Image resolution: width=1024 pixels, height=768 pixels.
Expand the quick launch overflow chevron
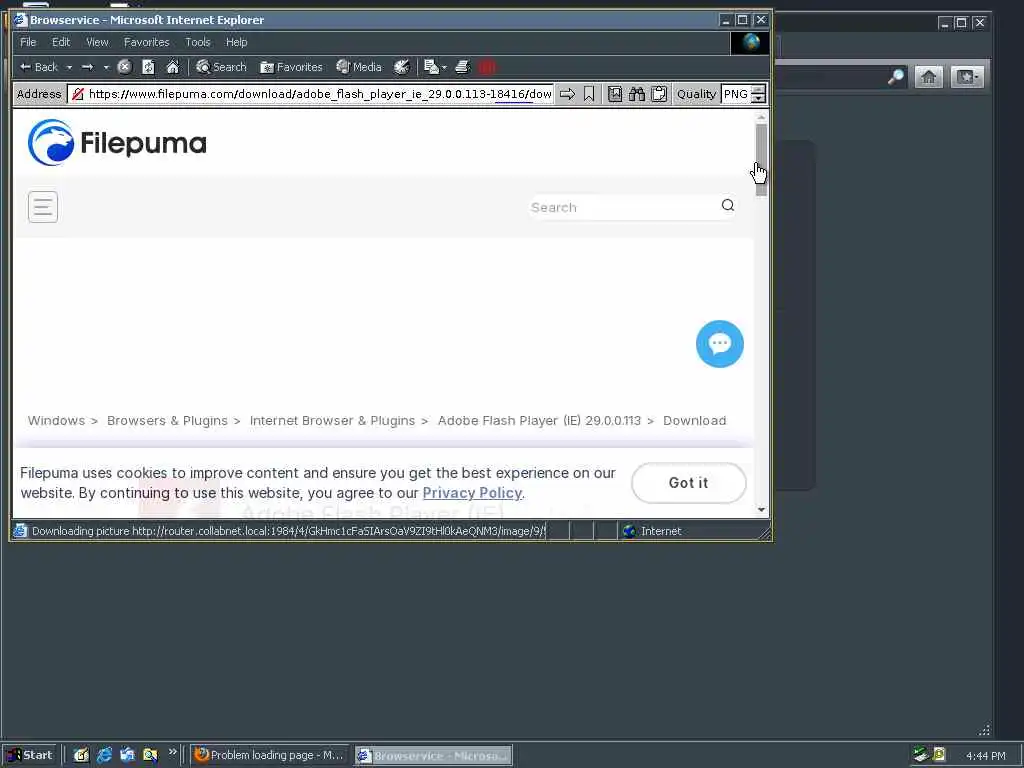172,752
